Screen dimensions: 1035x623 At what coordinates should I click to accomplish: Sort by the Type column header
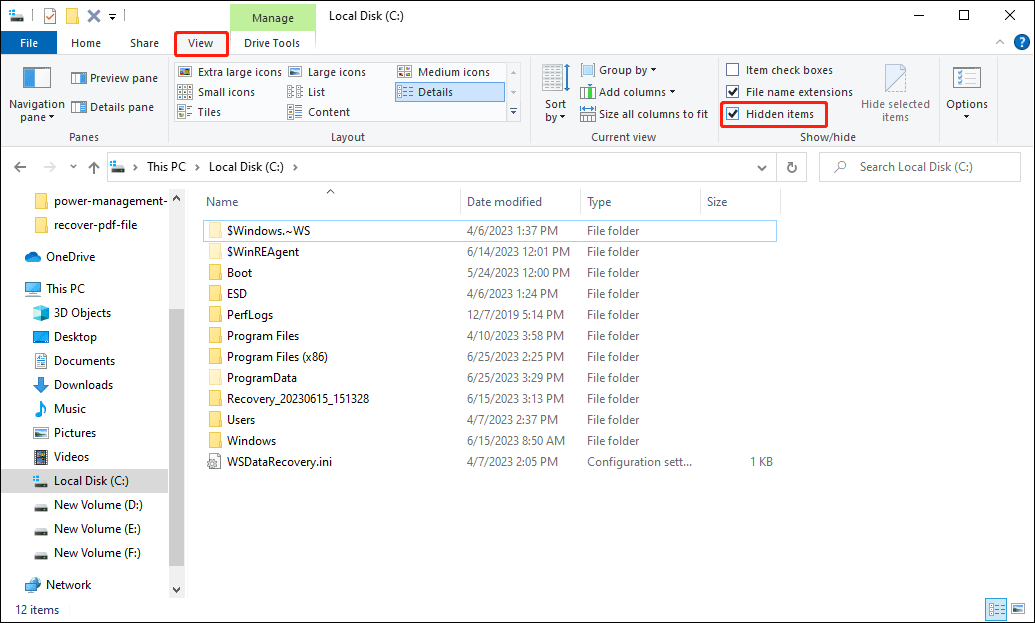[640, 202]
